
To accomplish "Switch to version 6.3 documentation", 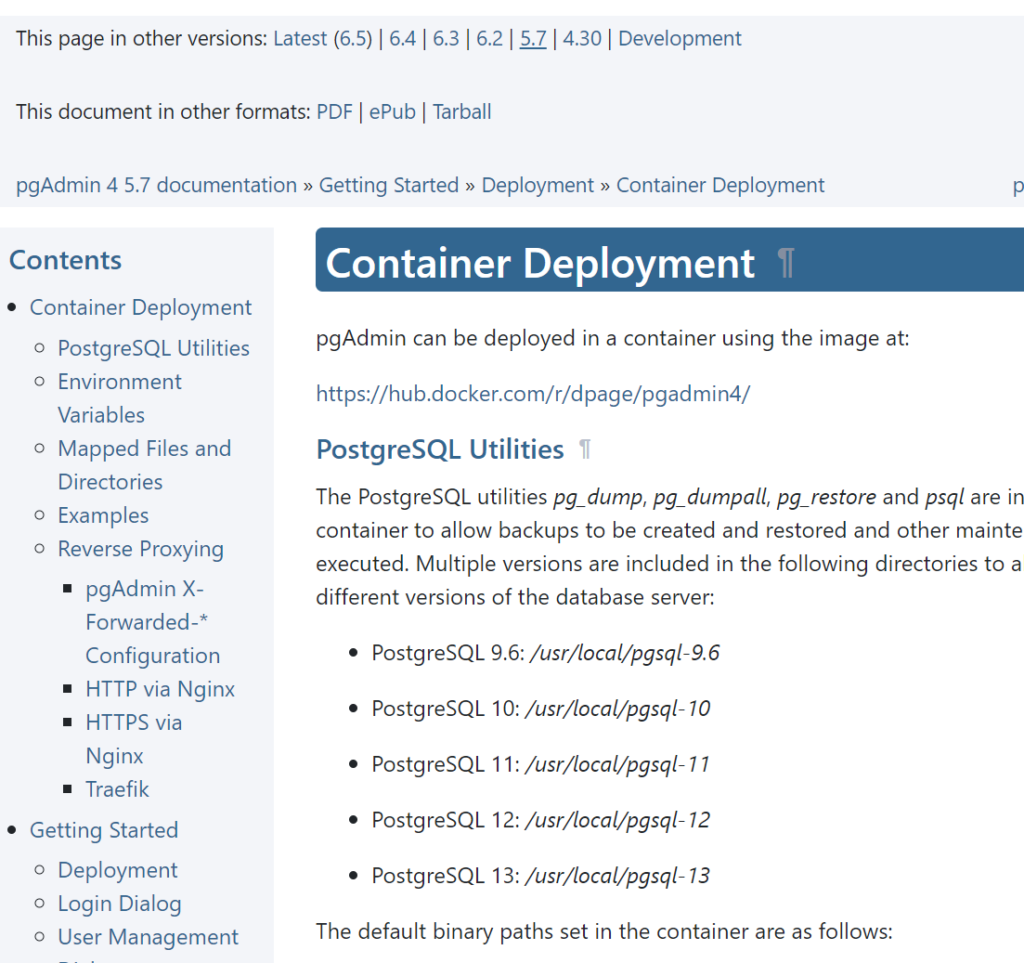I will pyautogui.click(x=446, y=39).
